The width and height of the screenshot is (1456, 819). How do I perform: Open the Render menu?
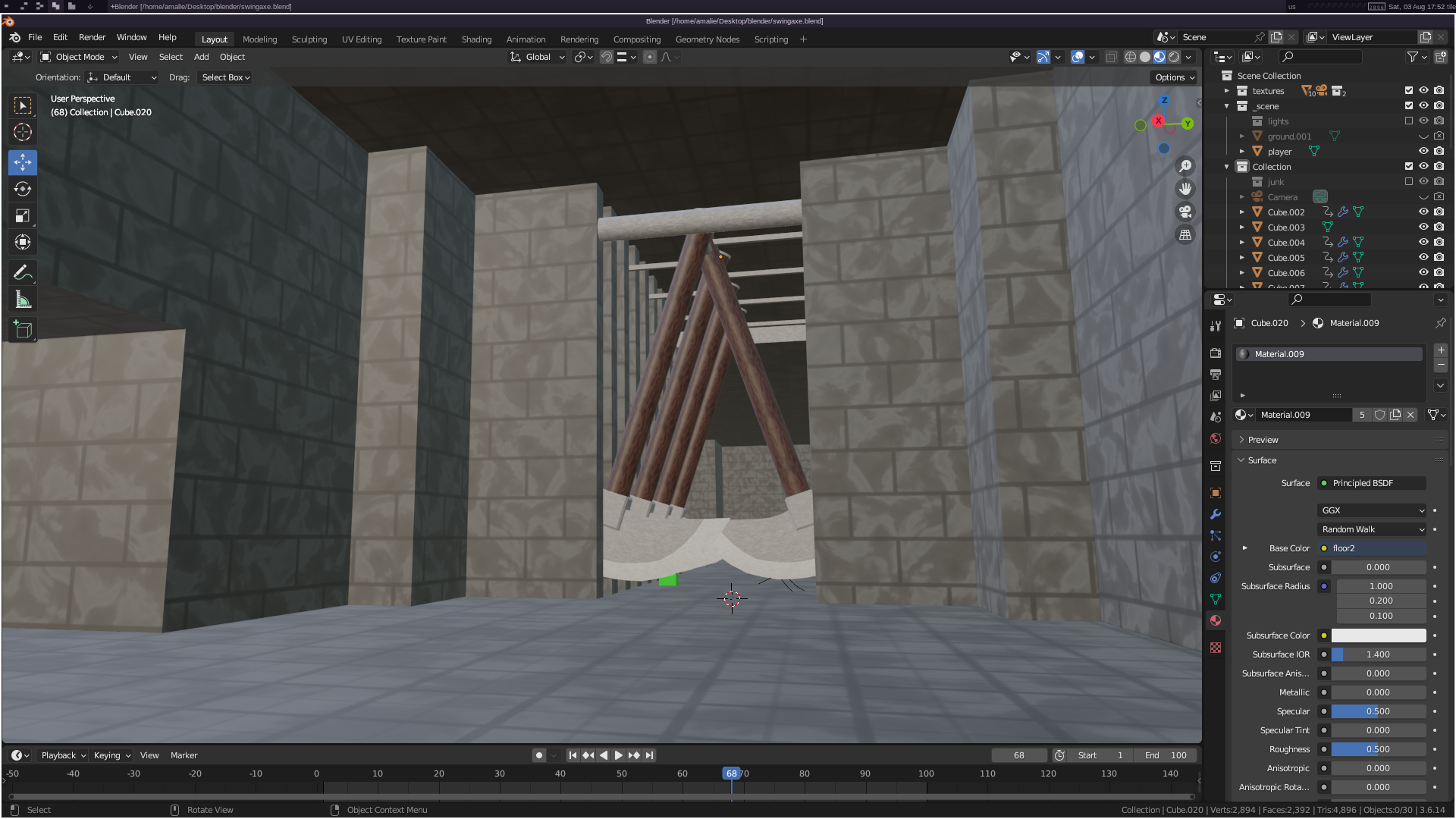tap(92, 37)
